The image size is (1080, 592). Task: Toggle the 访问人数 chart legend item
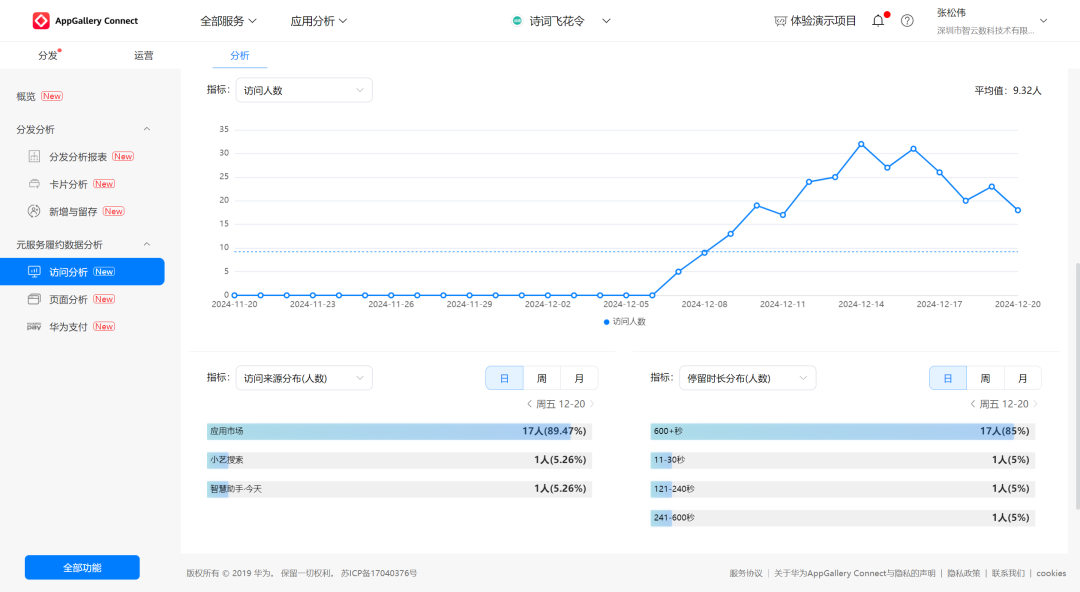[625, 322]
